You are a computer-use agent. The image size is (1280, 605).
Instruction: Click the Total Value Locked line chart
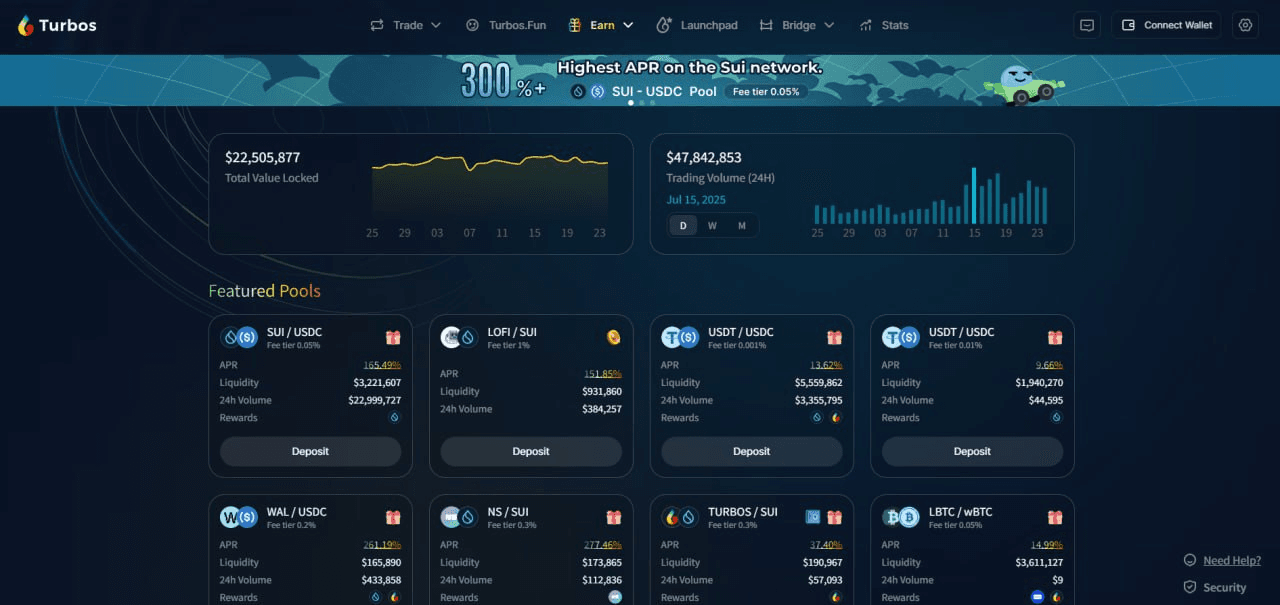pyautogui.click(x=490, y=188)
